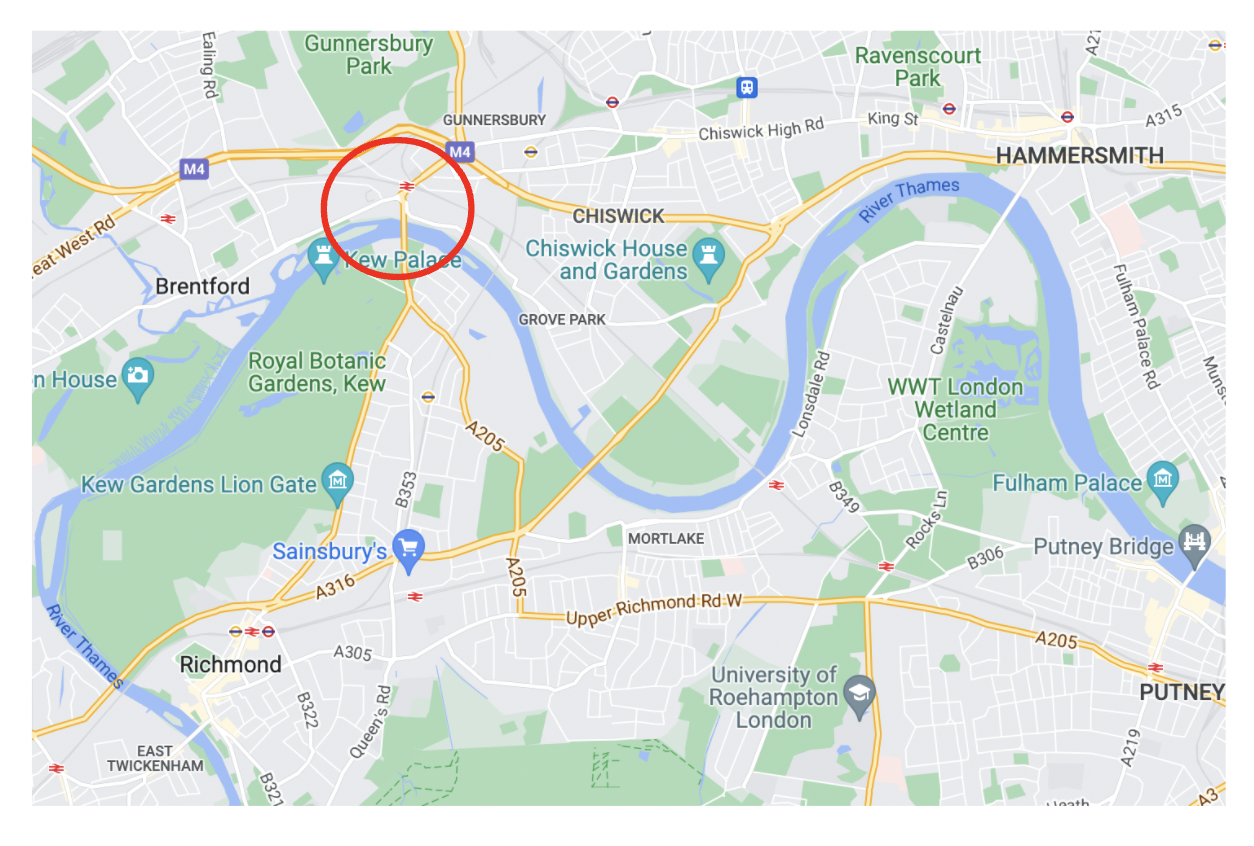Click the Royal Botanic Gardens, Kew label

pyautogui.click(x=317, y=372)
